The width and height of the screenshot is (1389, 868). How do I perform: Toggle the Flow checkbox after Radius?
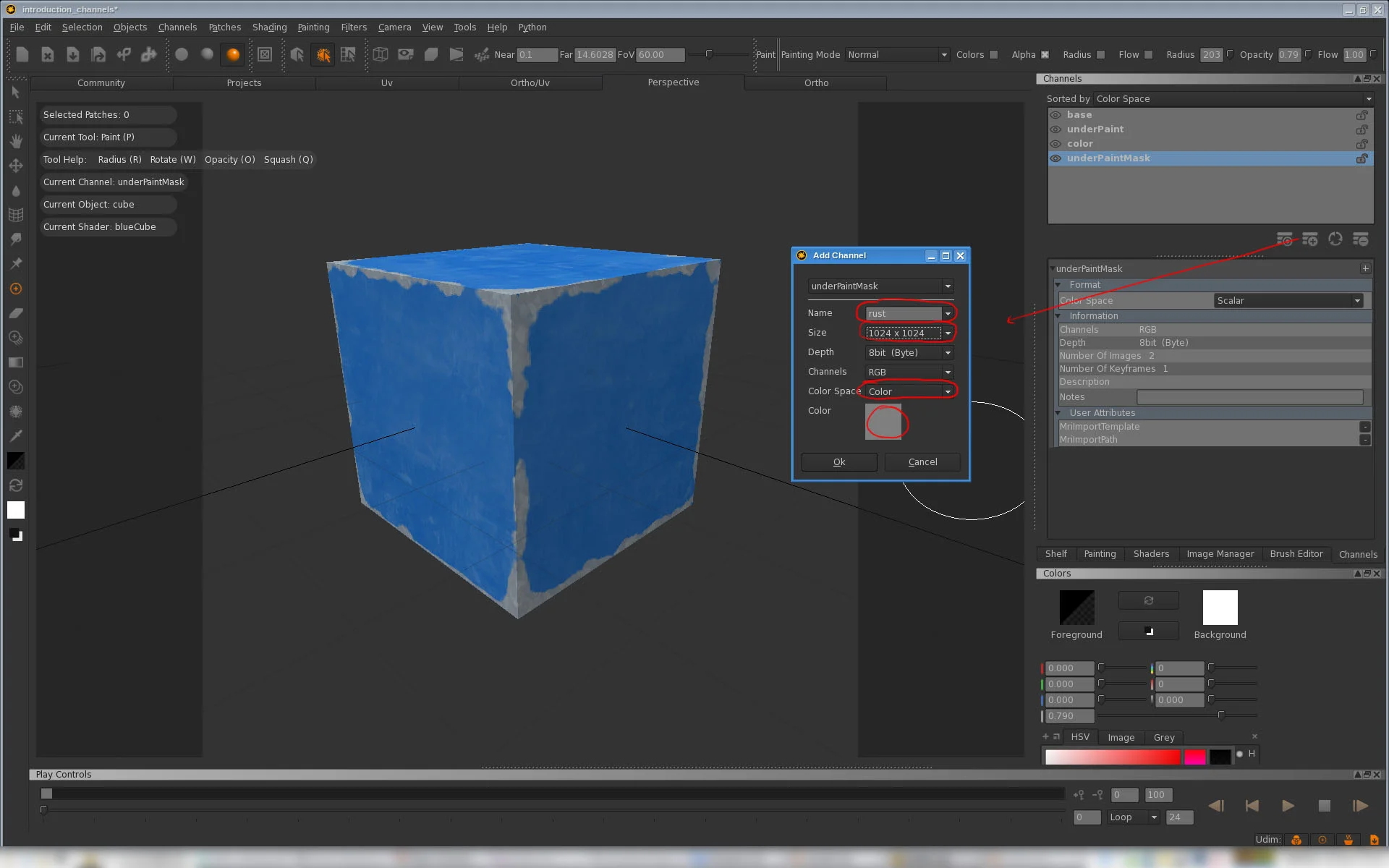pos(1148,55)
